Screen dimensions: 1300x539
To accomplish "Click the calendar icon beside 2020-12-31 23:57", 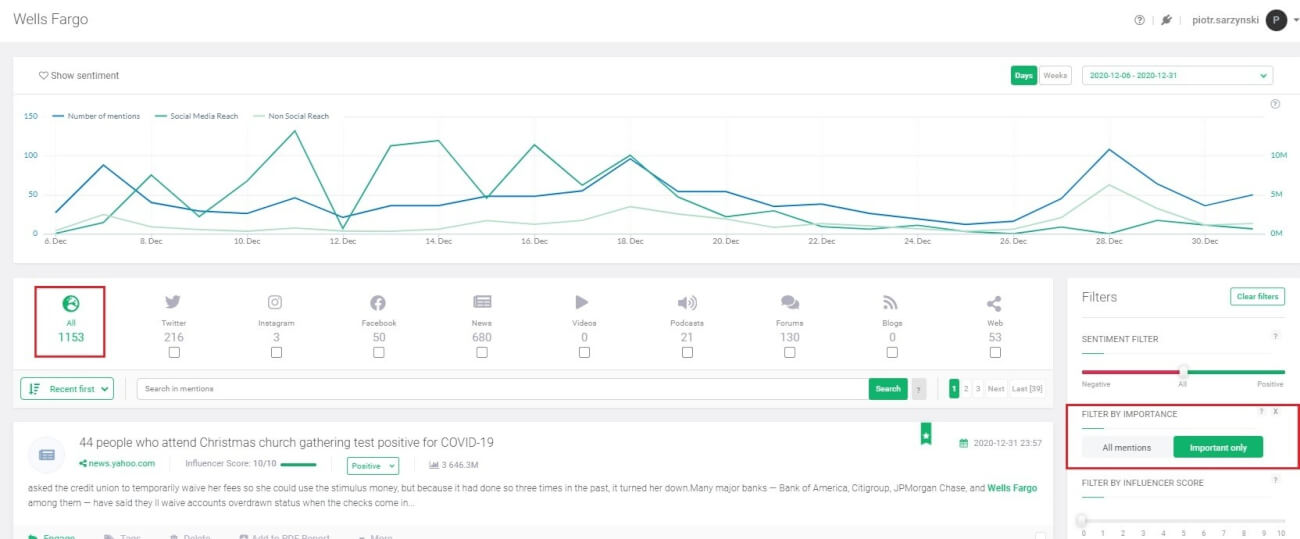I will click(x=963, y=442).
